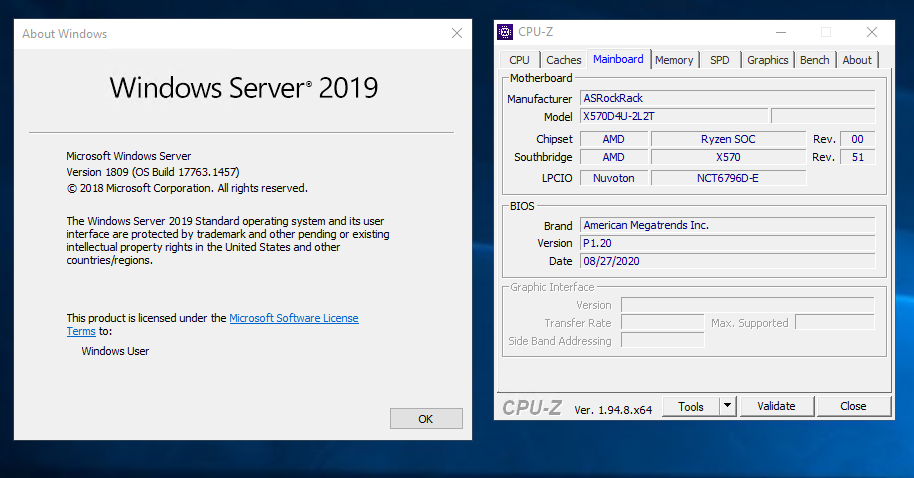The width and height of the screenshot is (914, 478).
Task: Switch to the About tab
Action: pyautogui.click(x=856, y=60)
